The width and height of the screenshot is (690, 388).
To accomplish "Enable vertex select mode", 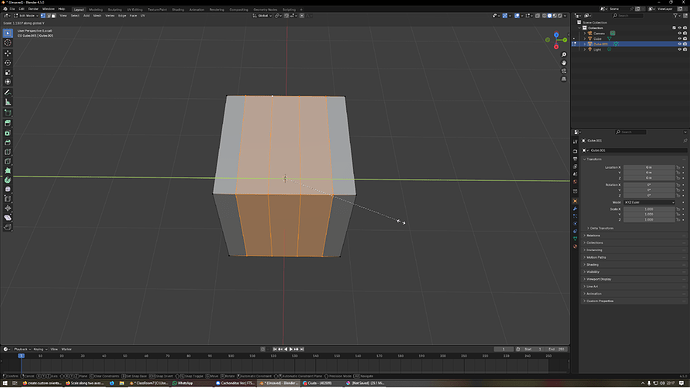I will point(43,16).
